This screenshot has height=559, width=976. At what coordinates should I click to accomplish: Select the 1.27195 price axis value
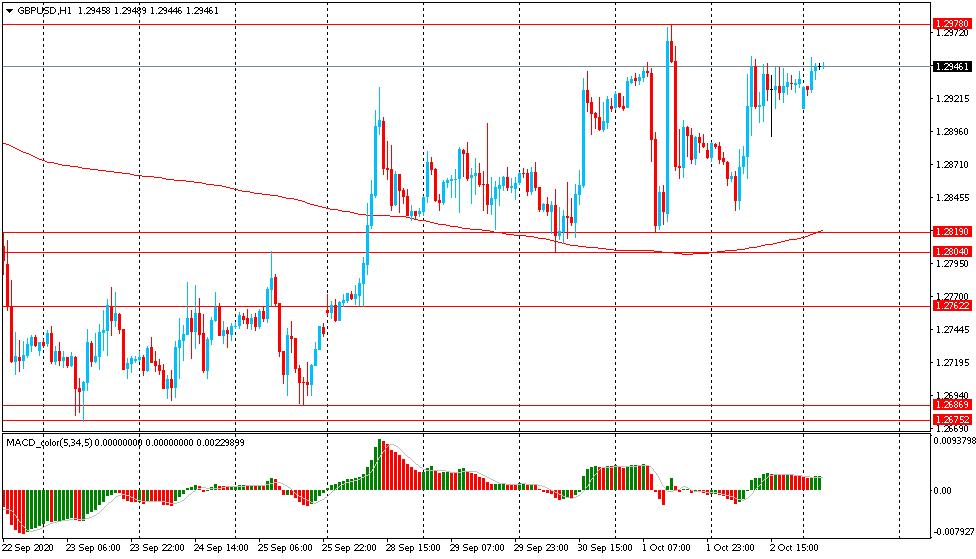coord(952,363)
